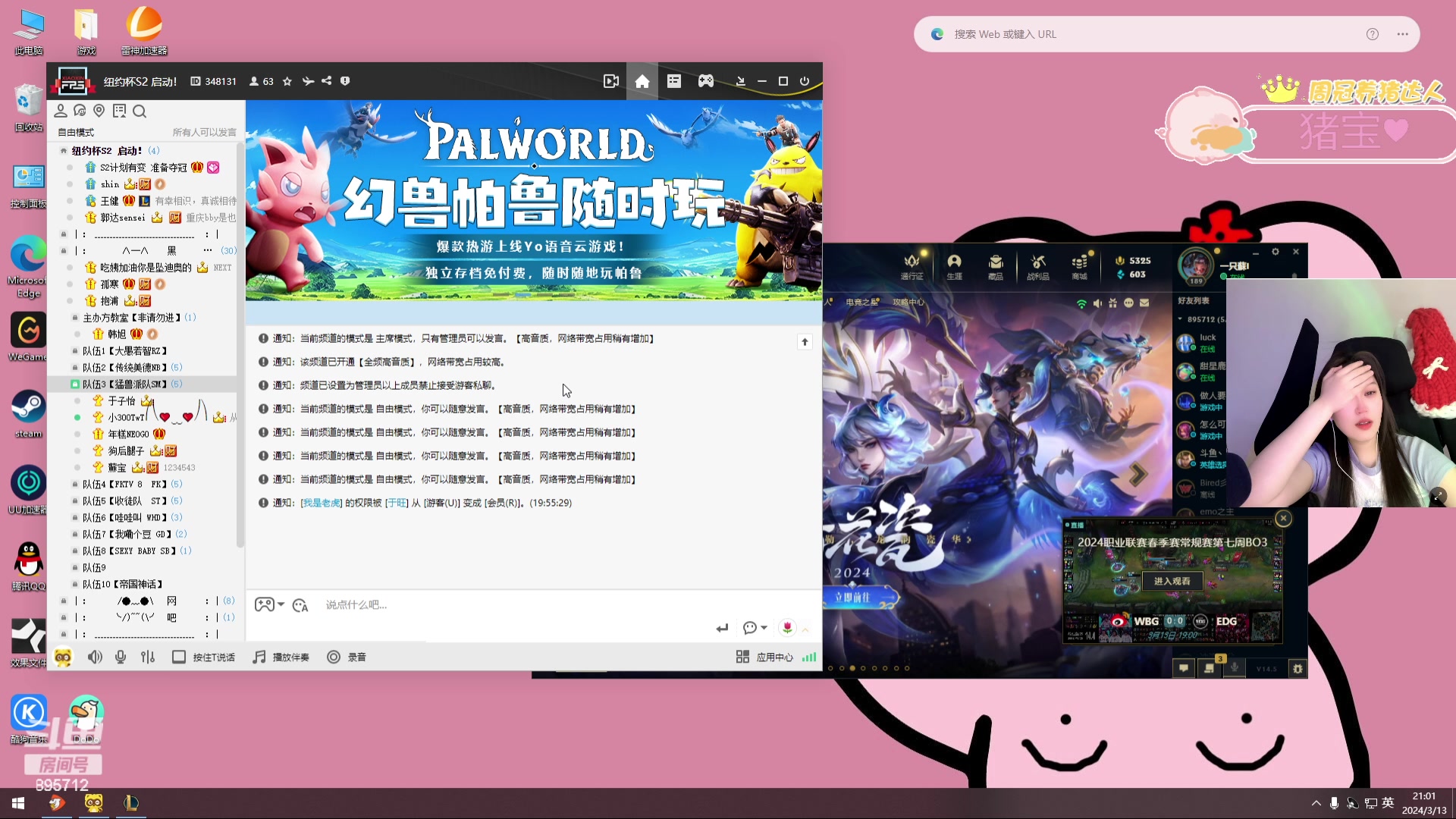Open the chat bubble dropdown arrow

pos(764,628)
